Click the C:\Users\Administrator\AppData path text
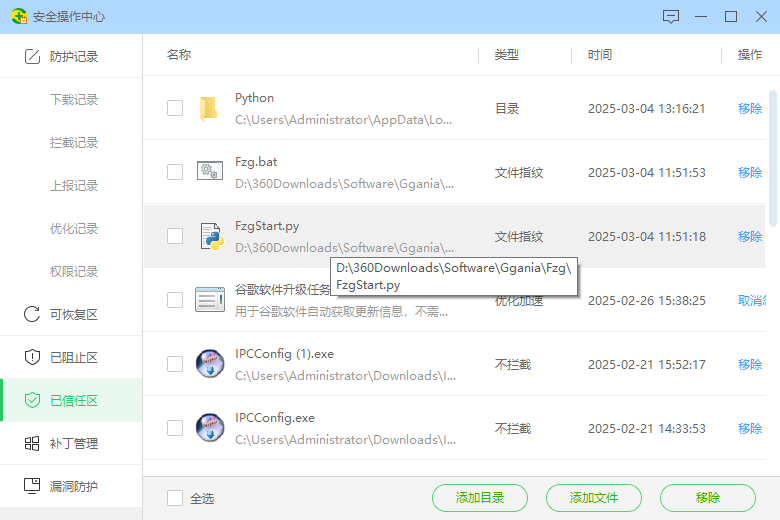Screen dimensions: 780x520 coord(343,120)
